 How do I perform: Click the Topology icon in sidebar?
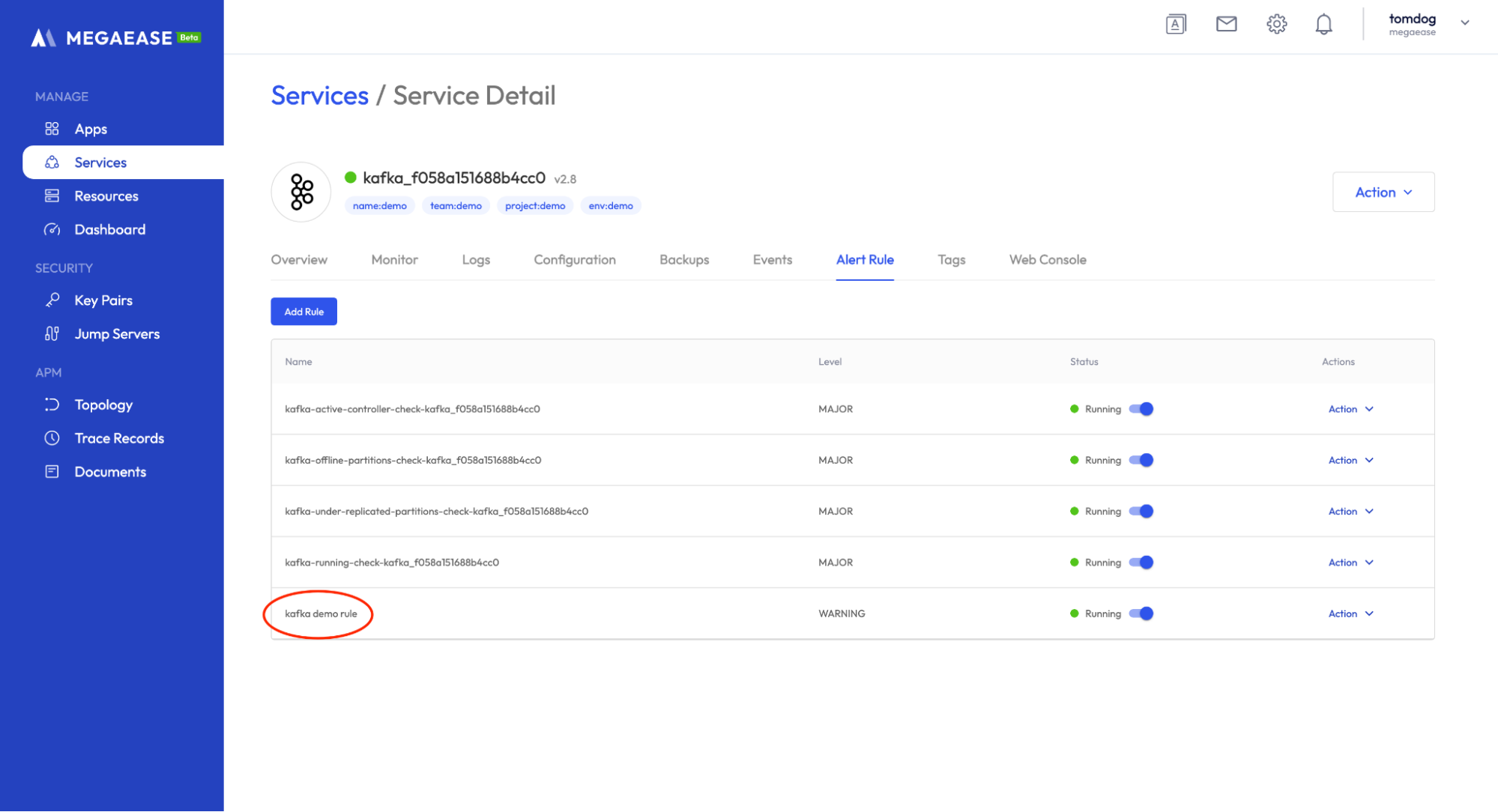[x=52, y=405]
